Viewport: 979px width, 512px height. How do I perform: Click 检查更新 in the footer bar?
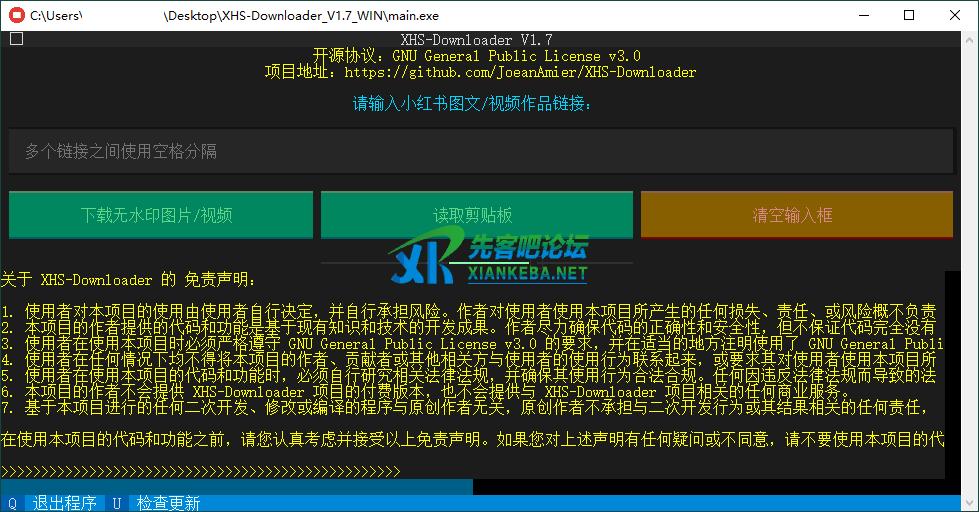click(168, 503)
